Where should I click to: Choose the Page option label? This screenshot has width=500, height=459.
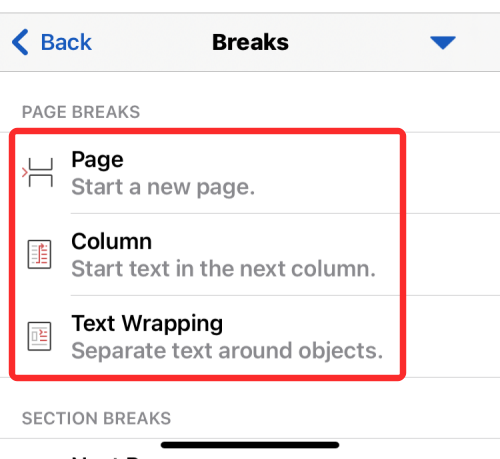tap(97, 160)
